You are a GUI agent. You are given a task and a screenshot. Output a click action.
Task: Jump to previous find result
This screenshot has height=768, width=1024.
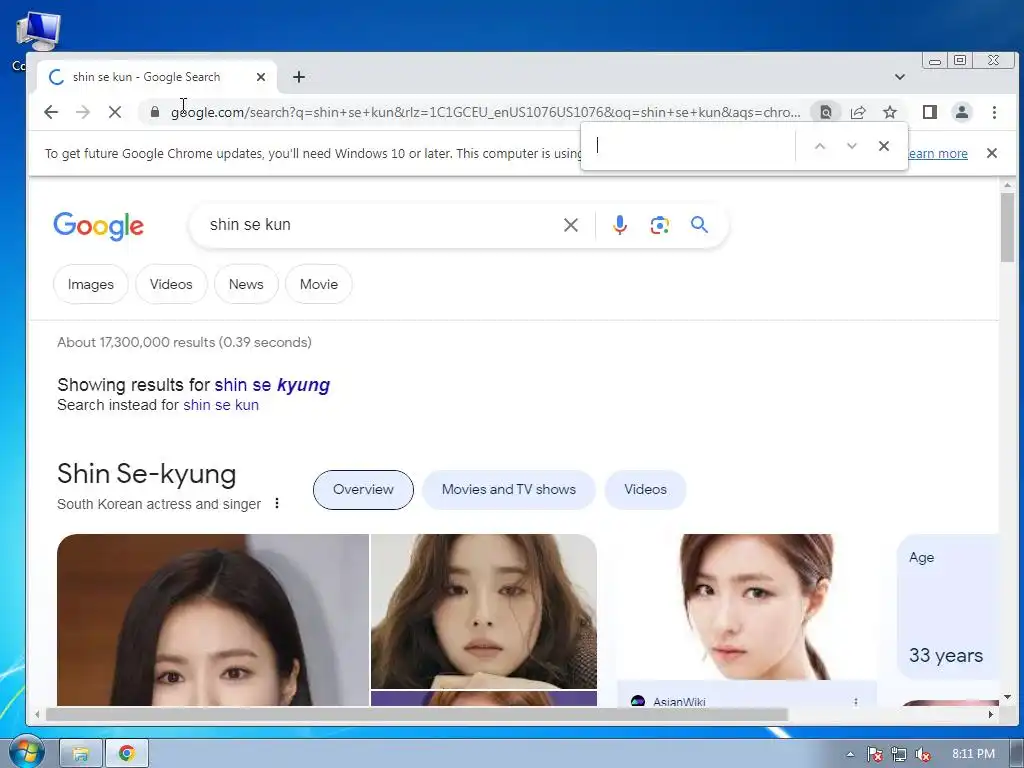820,146
